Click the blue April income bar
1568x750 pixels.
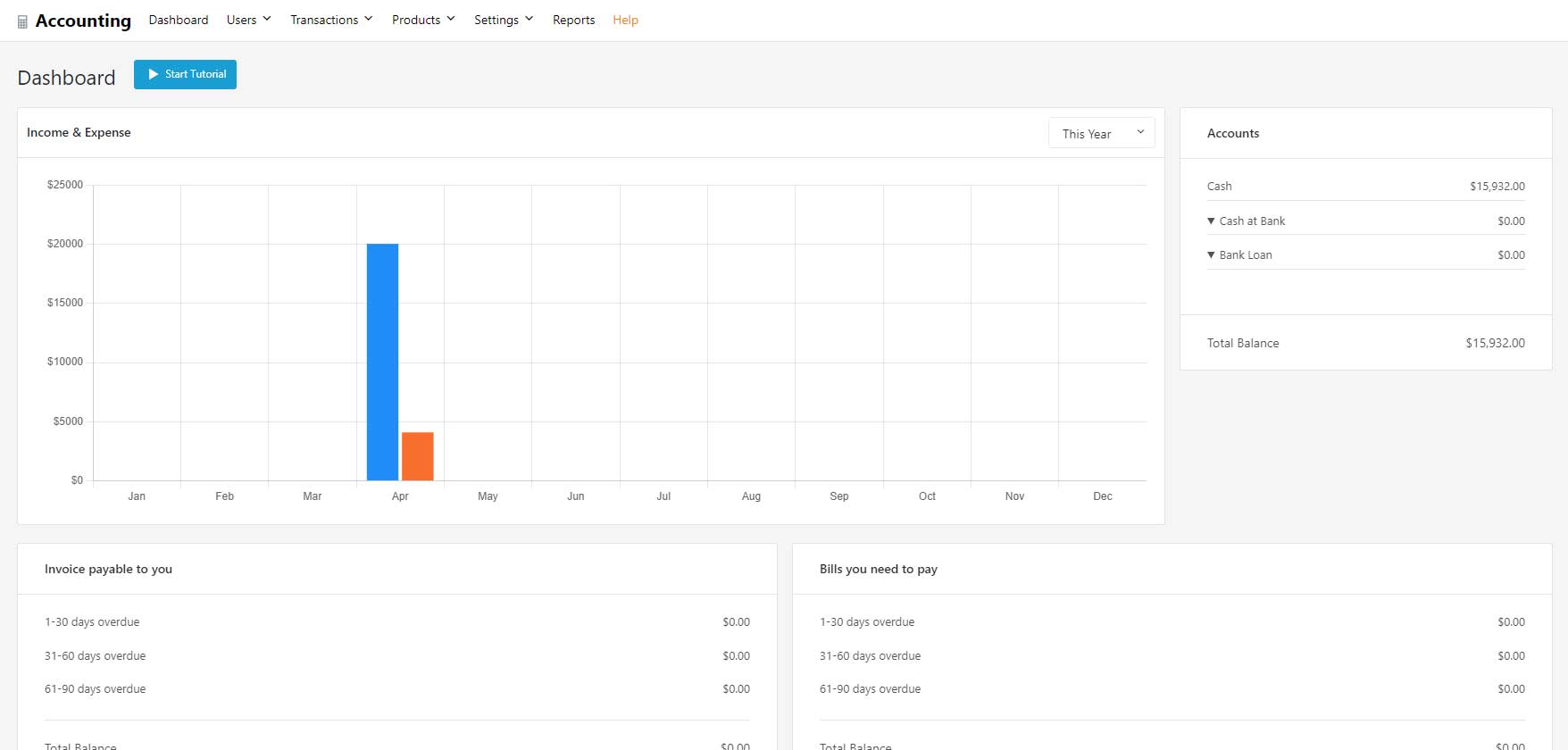point(382,362)
